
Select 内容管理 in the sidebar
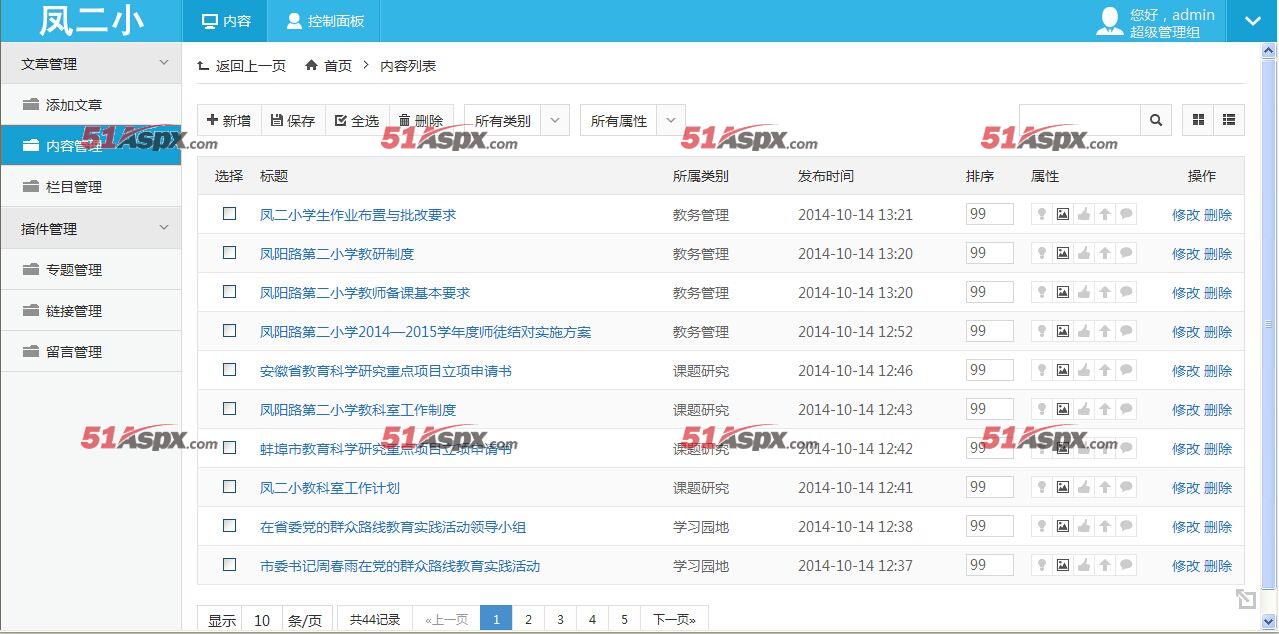point(90,145)
